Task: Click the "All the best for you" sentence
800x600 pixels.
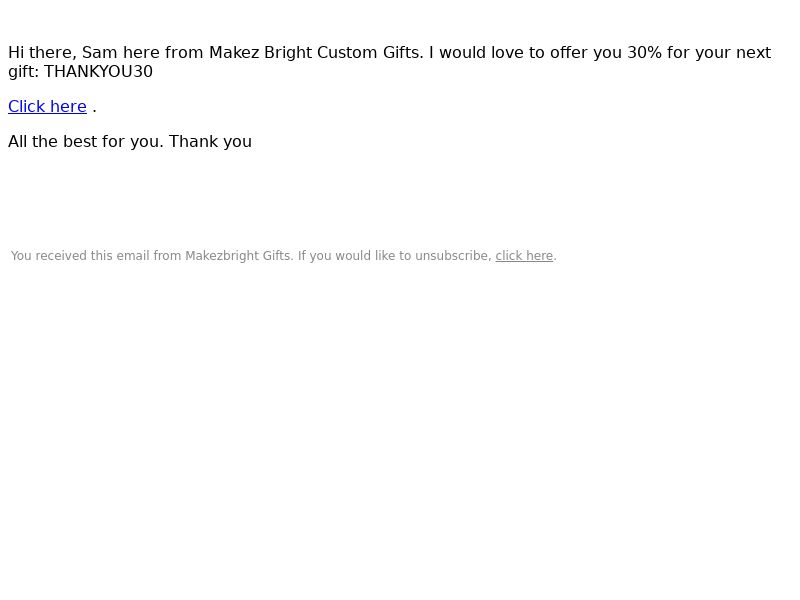Action: pyautogui.click(x=86, y=141)
